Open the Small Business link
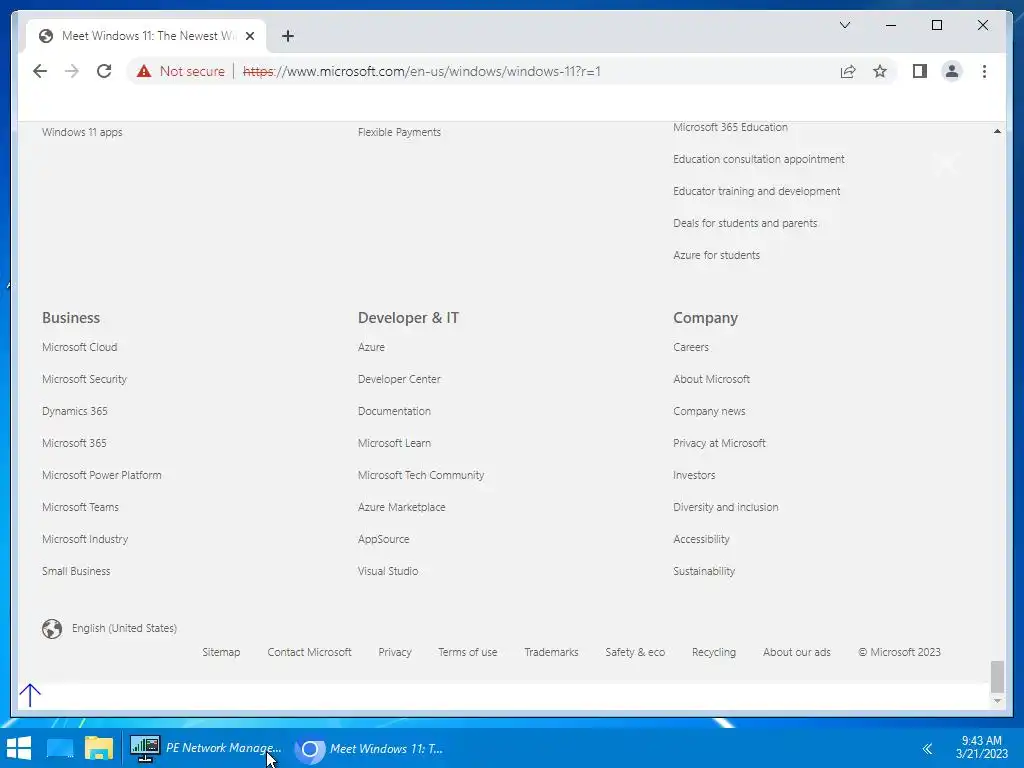Screen dimensions: 1024x768 click(76, 571)
